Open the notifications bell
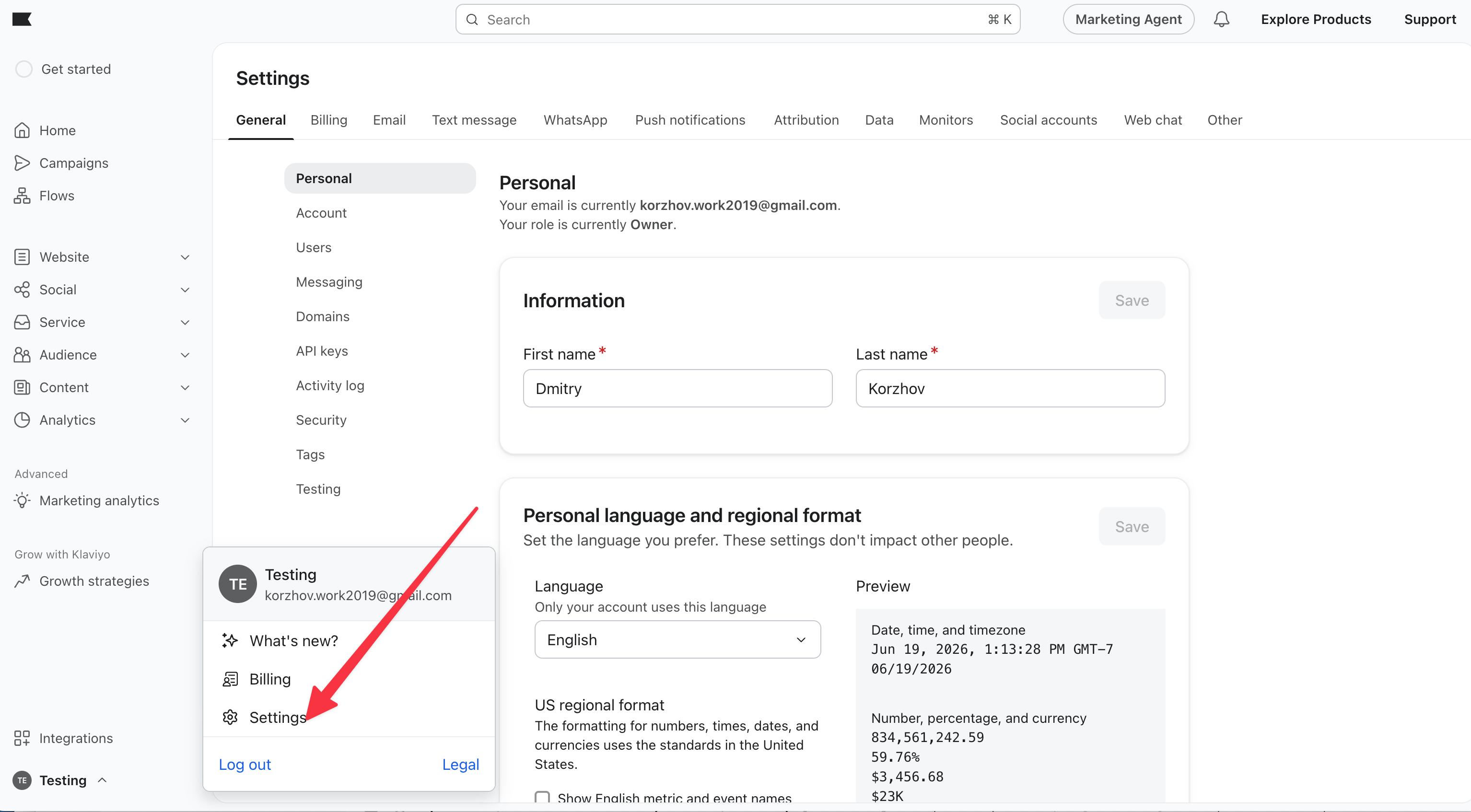 point(1221,20)
